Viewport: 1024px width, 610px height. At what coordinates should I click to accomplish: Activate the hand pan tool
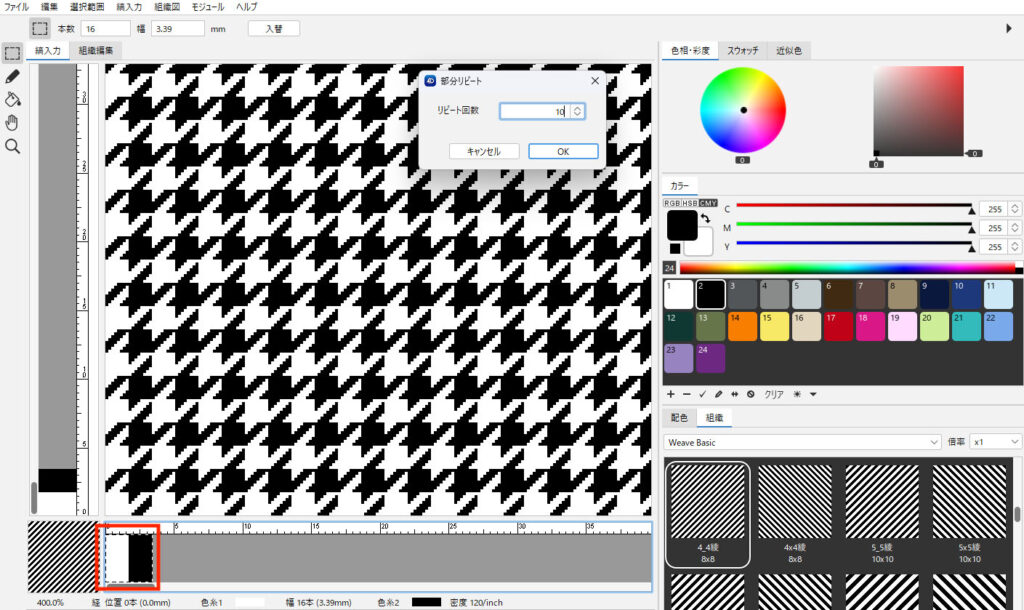13,123
